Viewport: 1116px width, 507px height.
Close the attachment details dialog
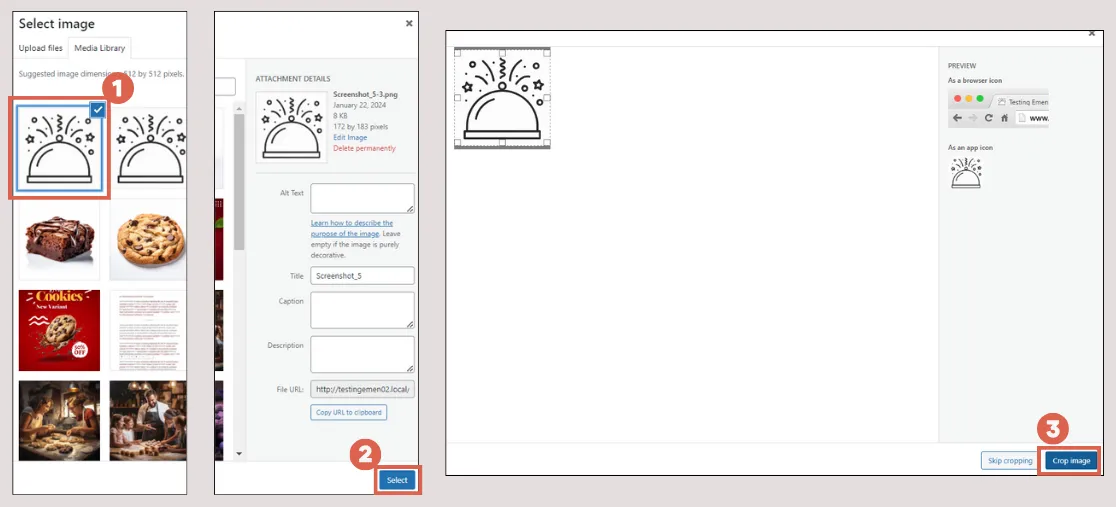(408, 22)
